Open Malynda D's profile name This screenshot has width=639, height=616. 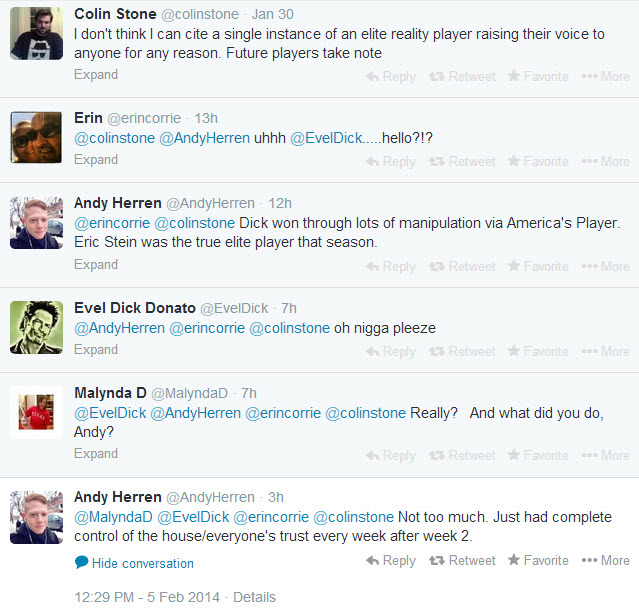pyautogui.click(x=110, y=393)
